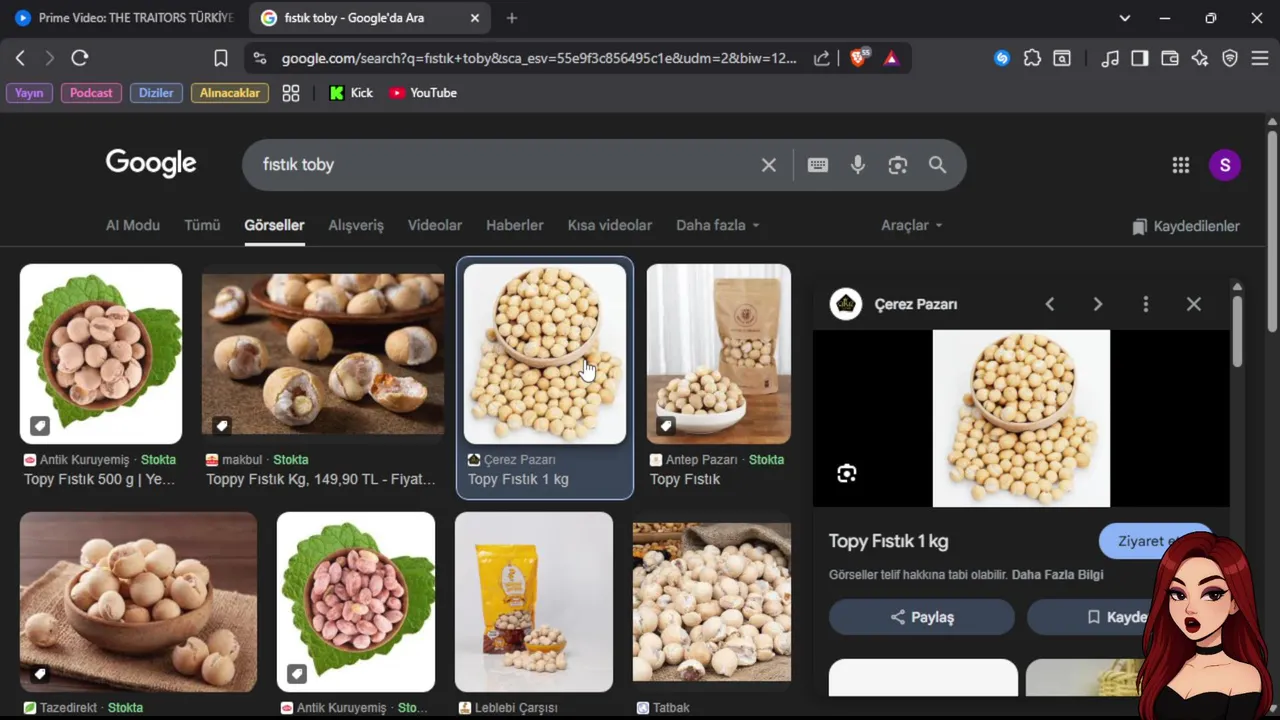Screen dimensions: 1280x720
Task: Search inside preview image with Lens
Action: [847, 474]
